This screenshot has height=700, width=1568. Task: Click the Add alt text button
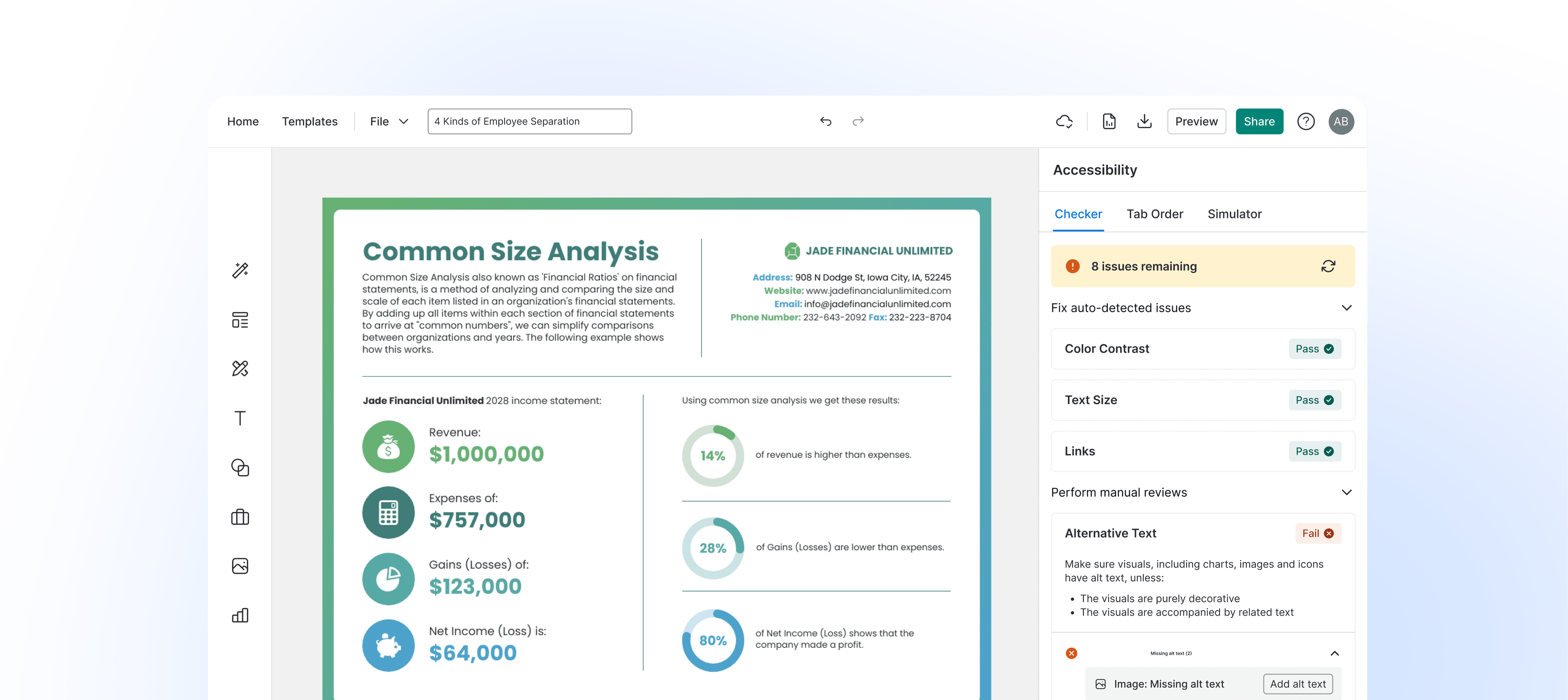(x=1298, y=684)
